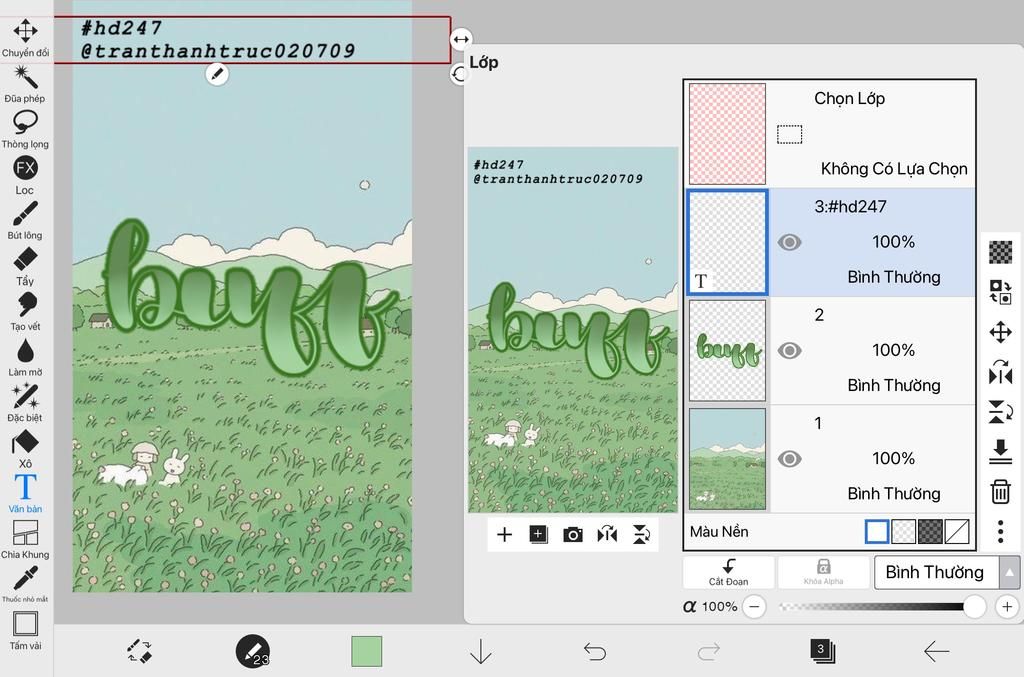Open the current green color swatch
Screen dimensions: 1024x677
coord(366,651)
